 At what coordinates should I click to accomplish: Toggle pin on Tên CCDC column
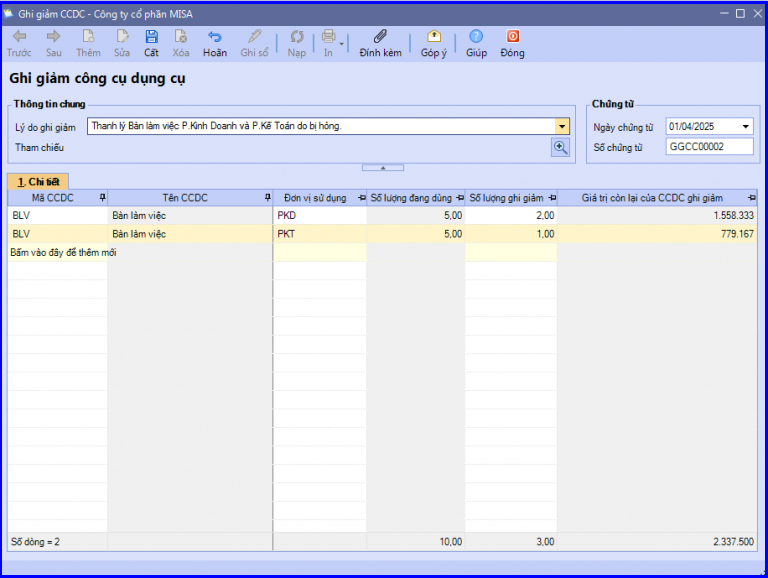coord(267,197)
